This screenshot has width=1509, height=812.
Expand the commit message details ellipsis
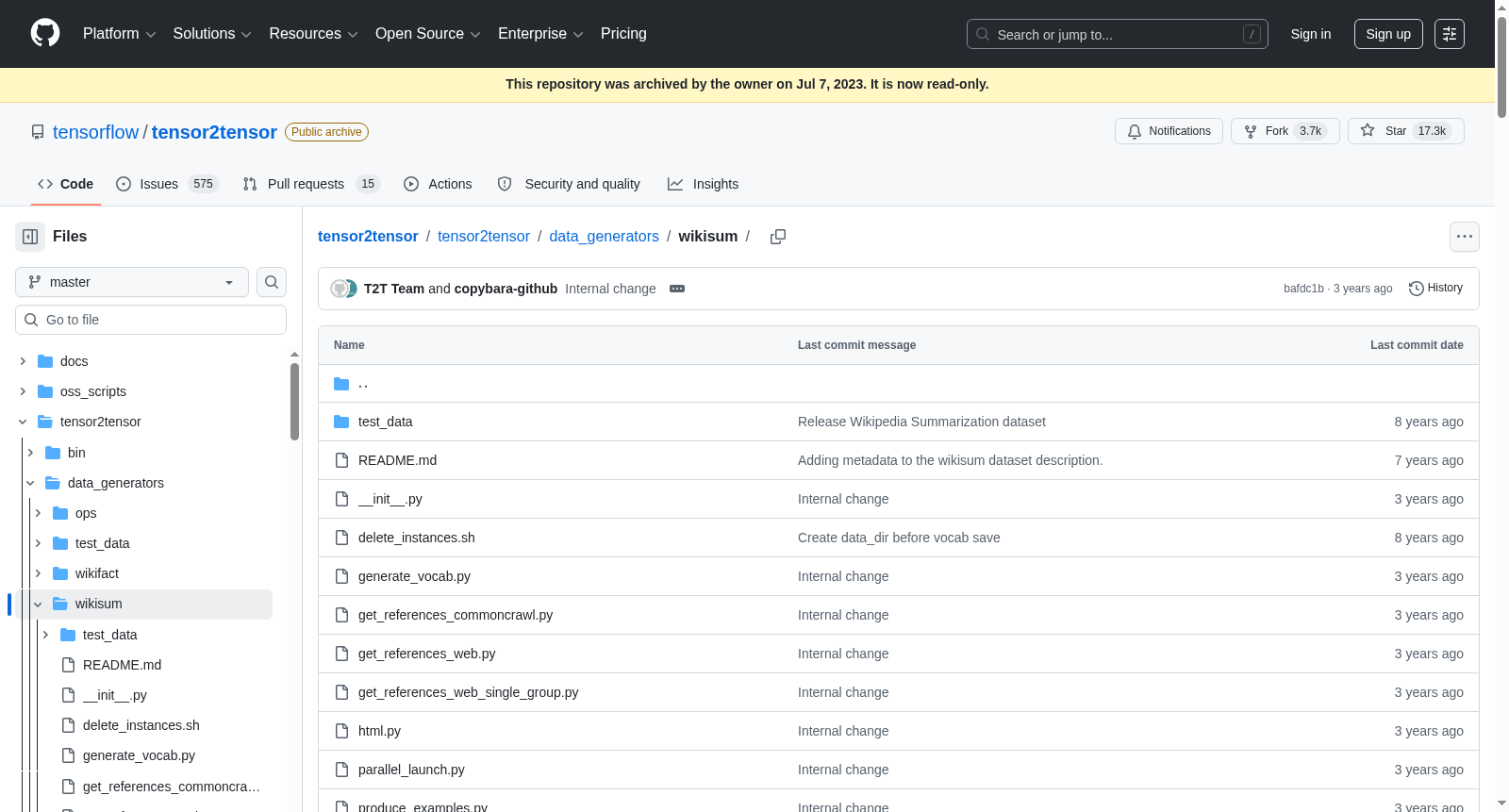[x=677, y=289]
